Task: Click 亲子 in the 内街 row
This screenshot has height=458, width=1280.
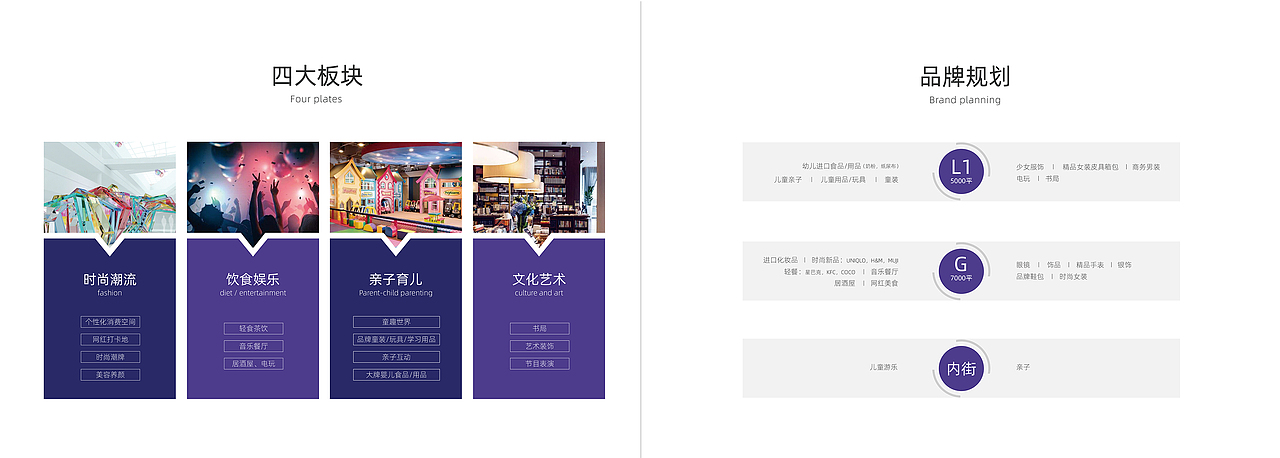Action: point(1023,368)
